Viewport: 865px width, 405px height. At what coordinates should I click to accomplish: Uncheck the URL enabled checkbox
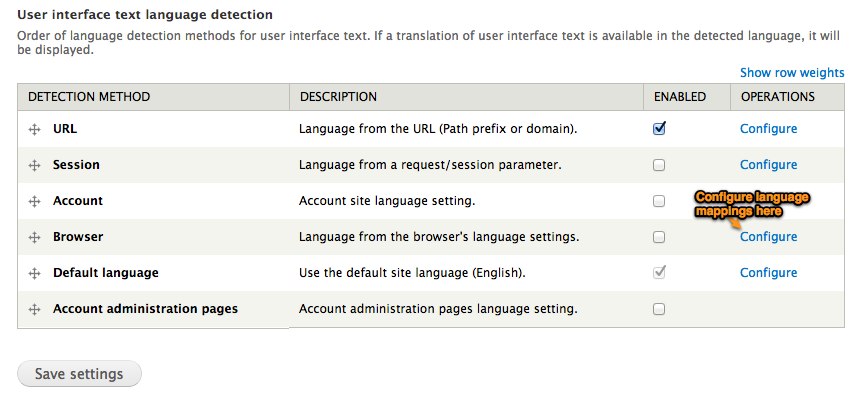click(x=659, y=129)
